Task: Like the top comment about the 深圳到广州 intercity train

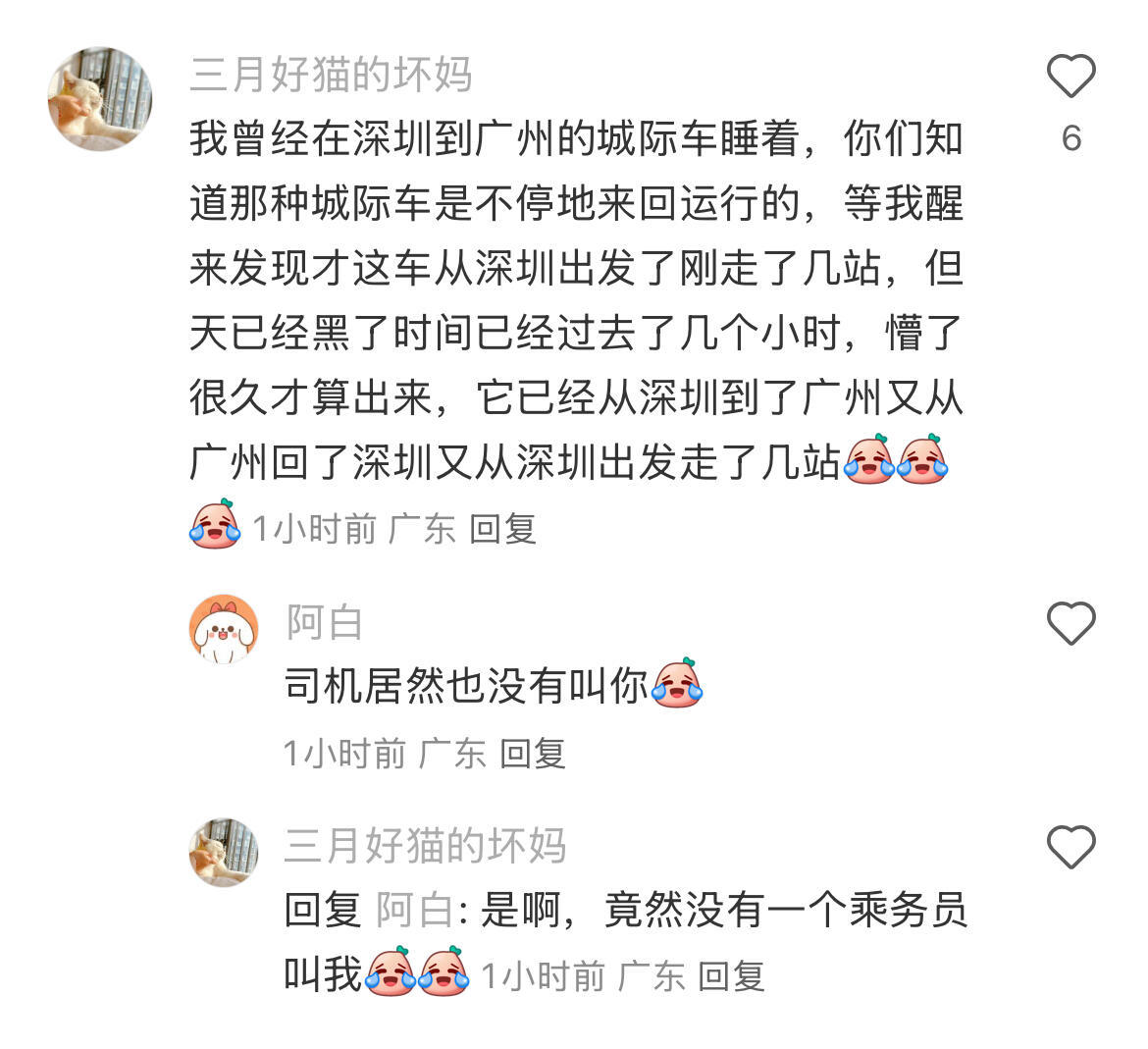Action: point(1070,77)
